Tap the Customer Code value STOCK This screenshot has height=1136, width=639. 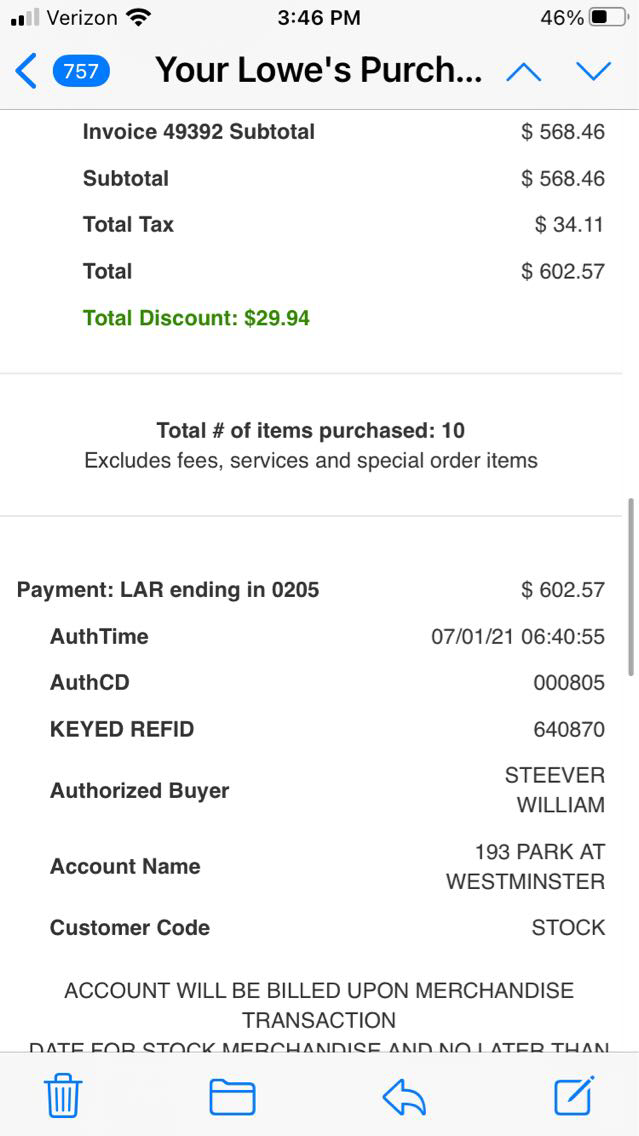pyautogui.click(x=568, y=928)
